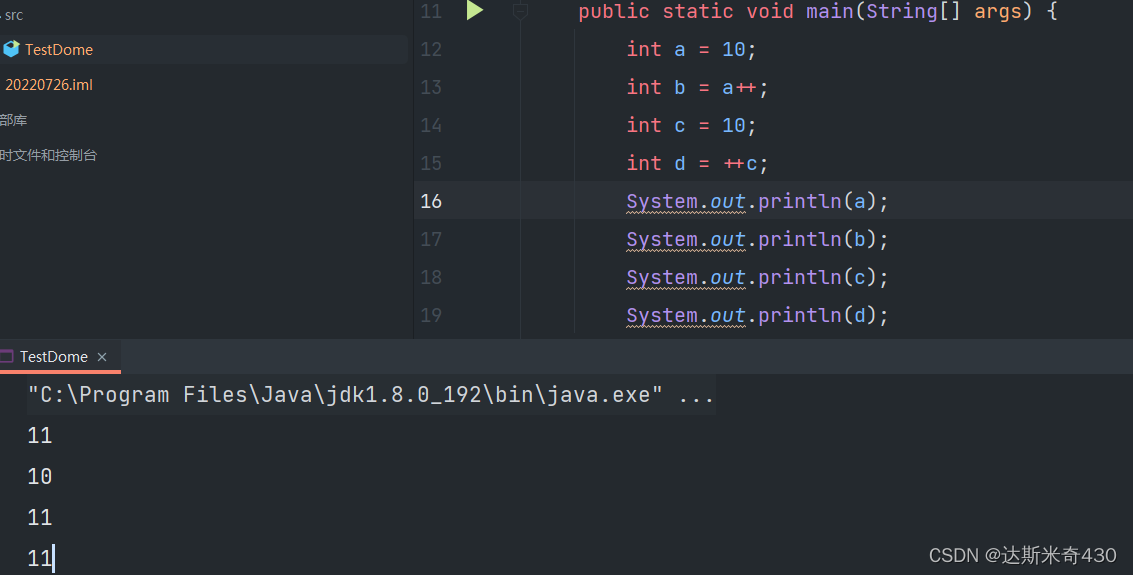1133x575 pixels.
Task: Place cursor on 'int b = a++;' line
Action: pyautogui.click(x=697, y=87)
